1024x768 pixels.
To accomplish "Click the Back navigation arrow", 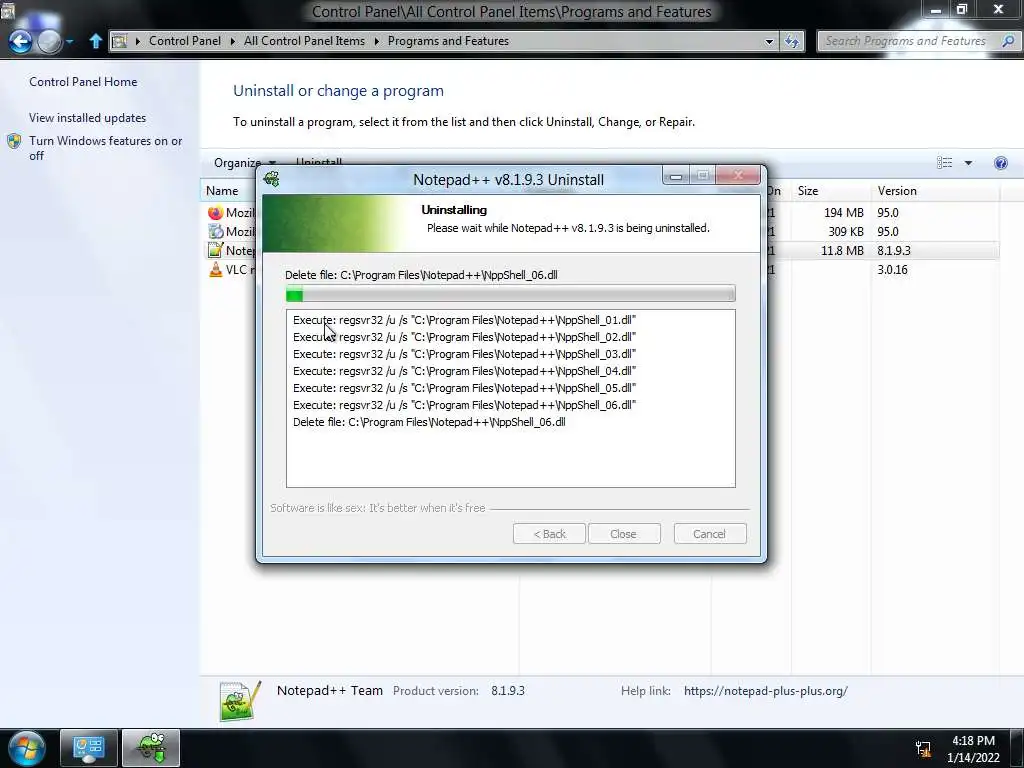I will [x=20, y=42].
